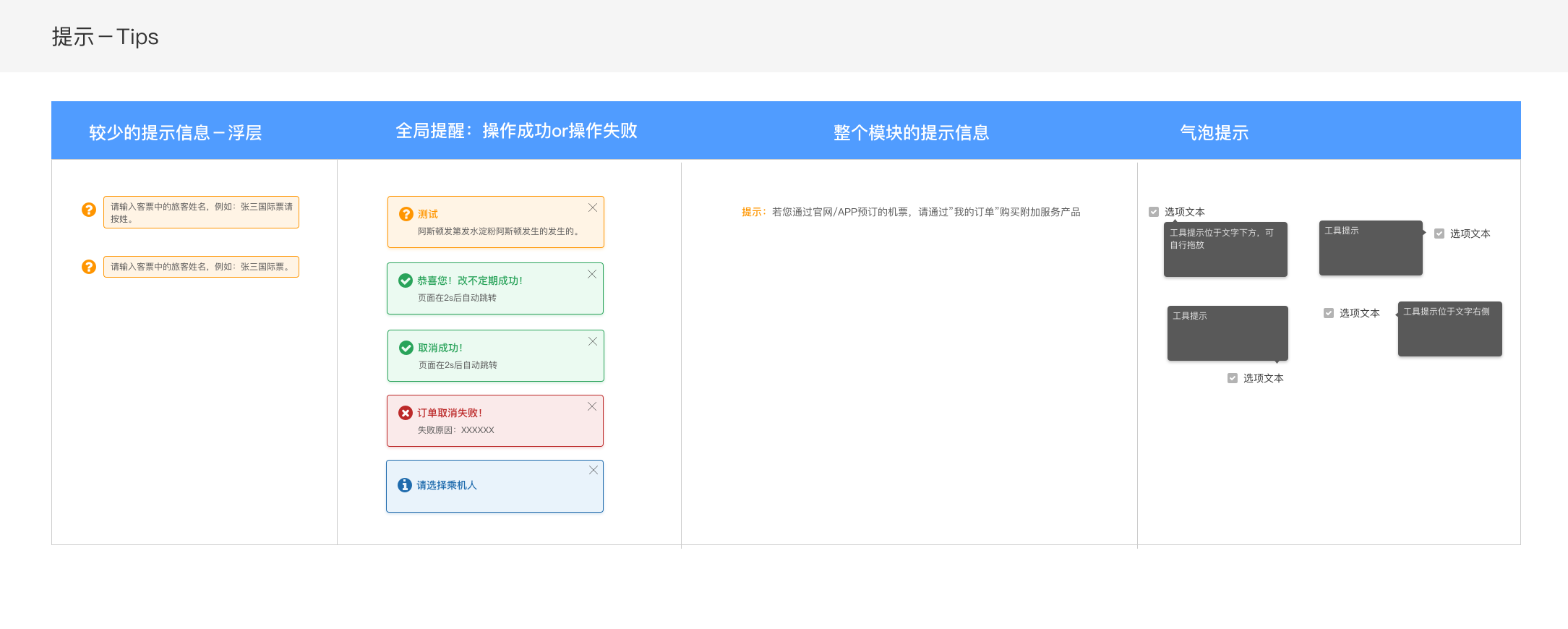Click 页面在2s后自动跳转 under 取消成功！

[x=458, y=365]
